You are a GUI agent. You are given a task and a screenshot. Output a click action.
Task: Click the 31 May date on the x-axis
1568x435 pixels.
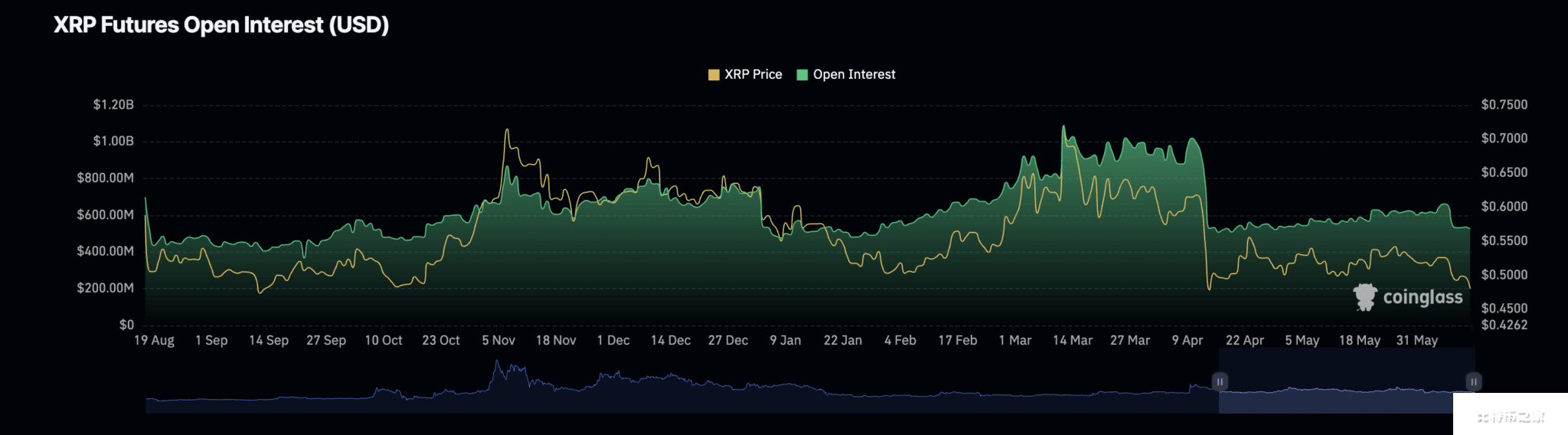point(1417,340)
